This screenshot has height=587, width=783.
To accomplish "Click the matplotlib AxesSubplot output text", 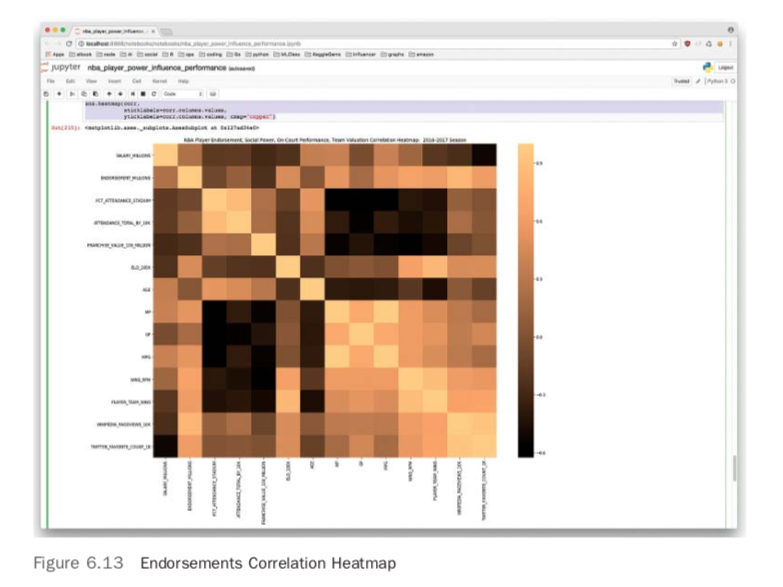I will click(x=172, y=128).
